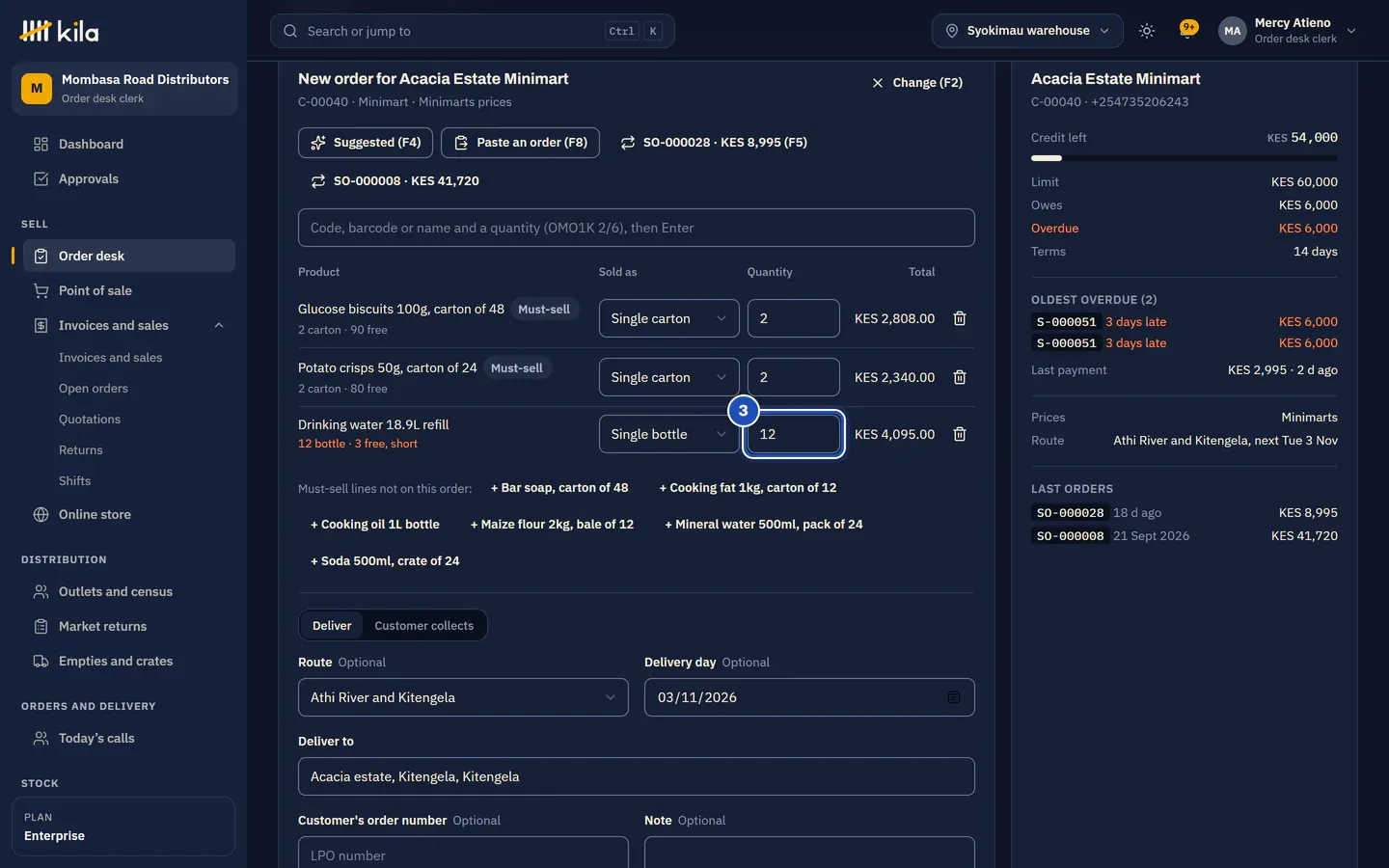Open the Route dropdown Athi River and Kitengela
The width and height of the screenshot is (1389, 868).
click(x=463, y=697)
